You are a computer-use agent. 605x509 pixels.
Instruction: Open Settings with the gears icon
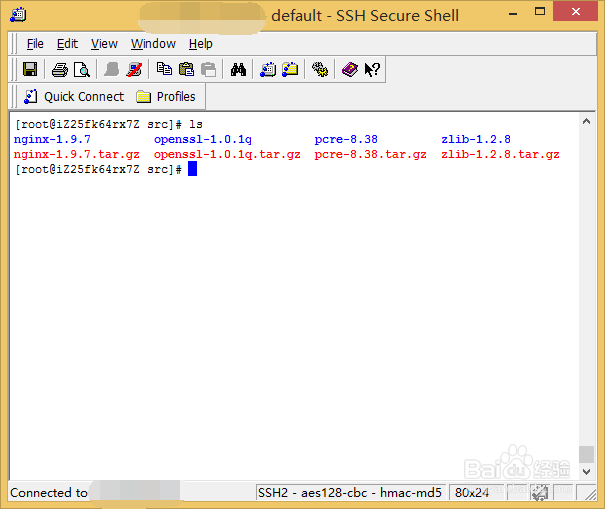click(x=320, y=69)
